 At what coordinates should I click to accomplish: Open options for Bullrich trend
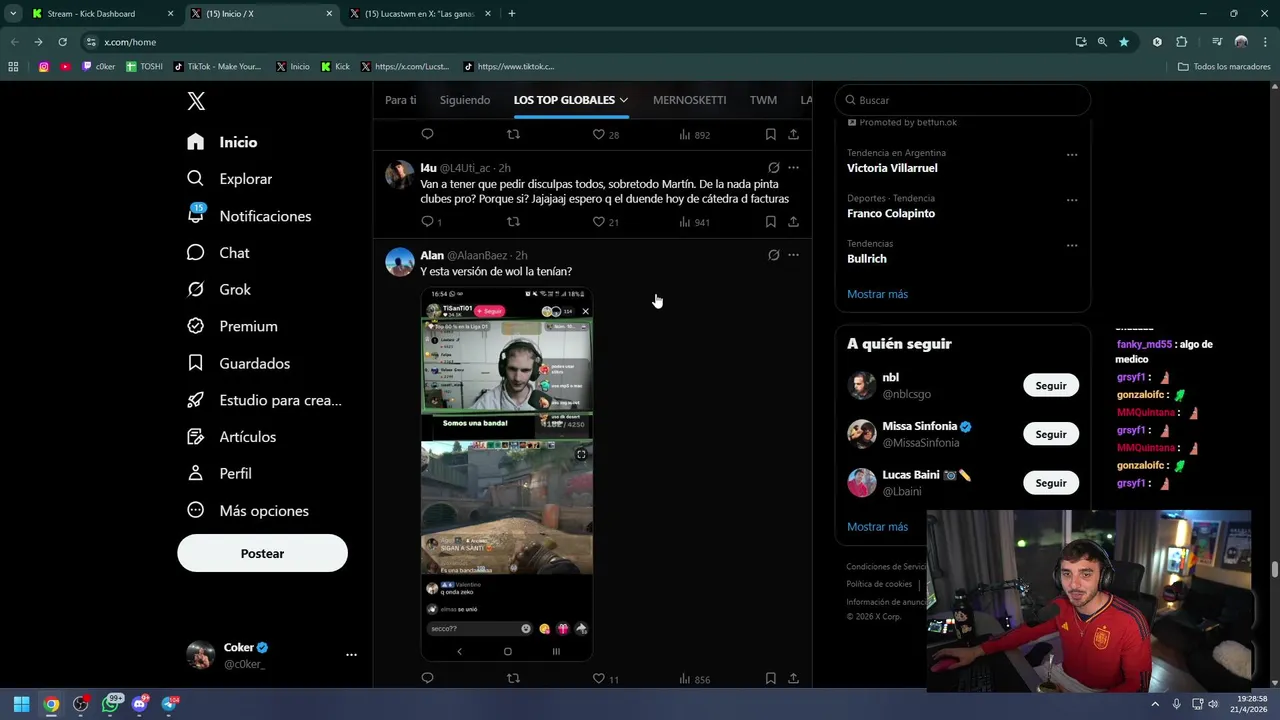(x=1072, y=245)
